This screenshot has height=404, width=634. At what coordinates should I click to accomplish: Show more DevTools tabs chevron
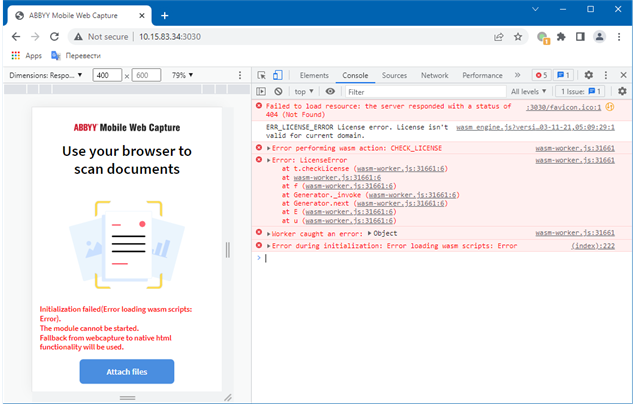pyautogui.click(x=517, y=75)
